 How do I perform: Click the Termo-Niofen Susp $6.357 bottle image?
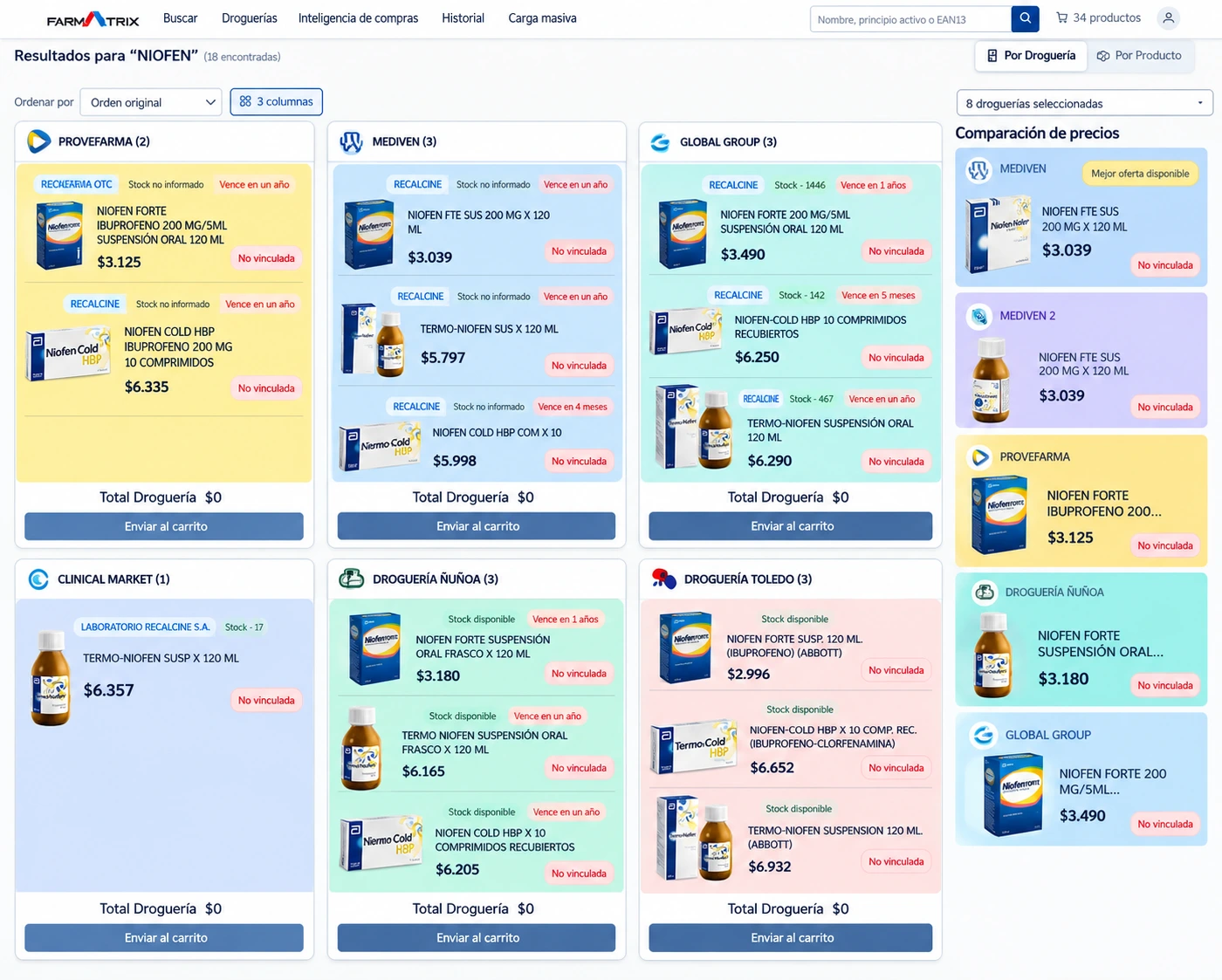[x=51, y=678]
